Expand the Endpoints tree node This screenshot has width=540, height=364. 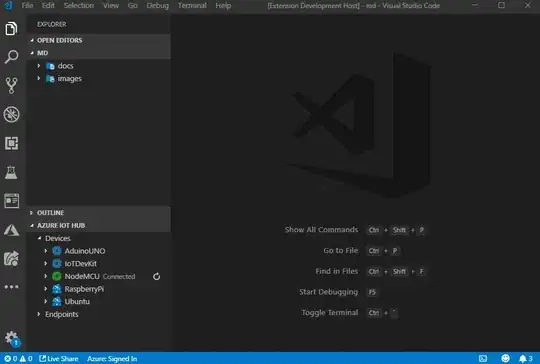coord(39,314)
